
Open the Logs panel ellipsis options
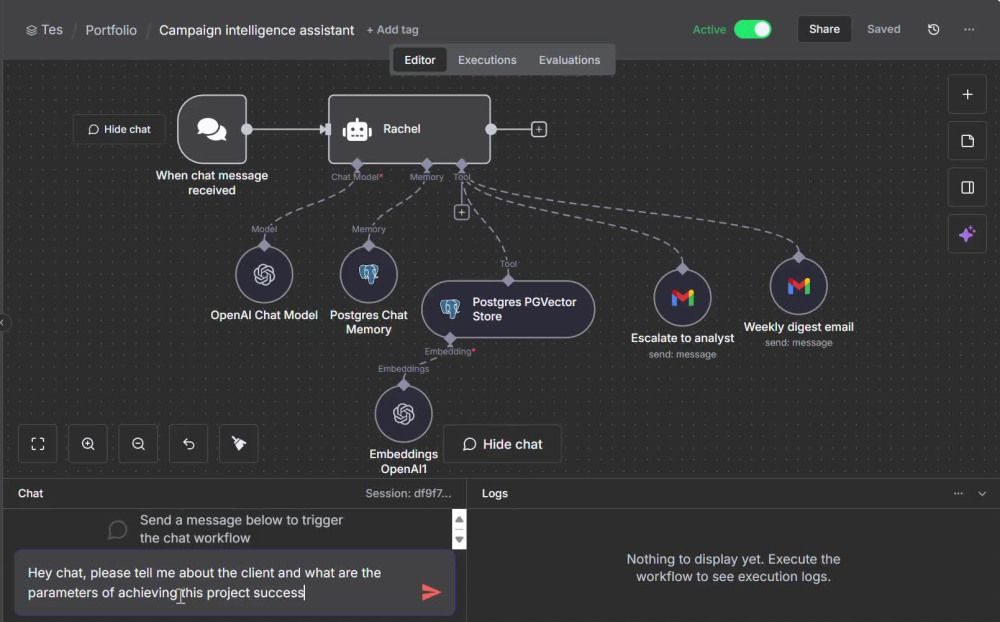coord(959,494)
